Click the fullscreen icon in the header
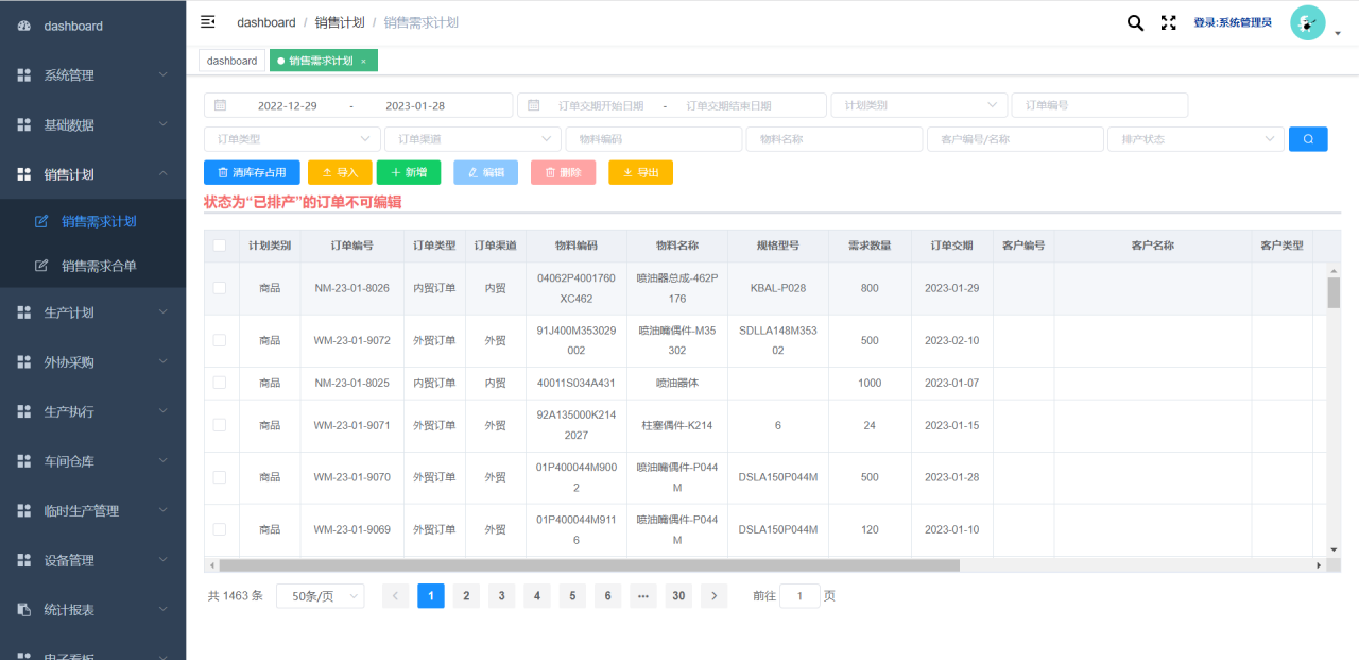Image resolution: width=1360 pixels, height=660 pixels. coord(1168,21)
